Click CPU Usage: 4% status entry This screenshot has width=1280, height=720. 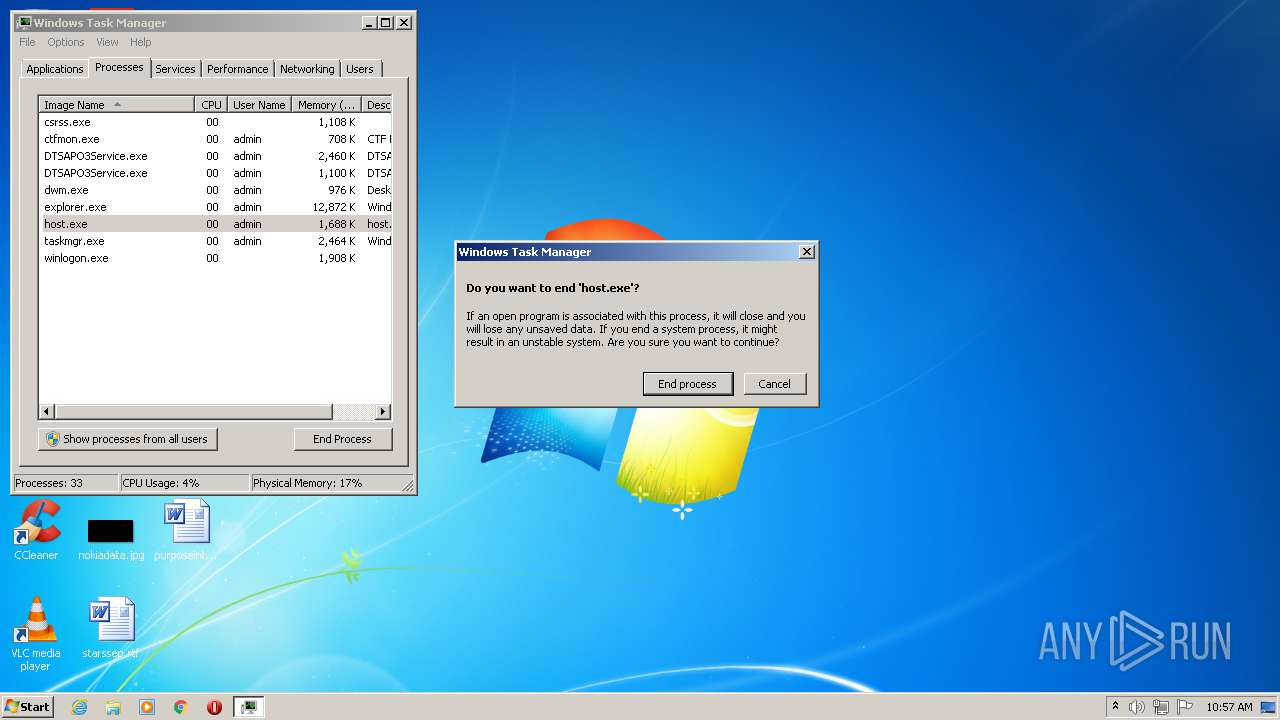184,483
